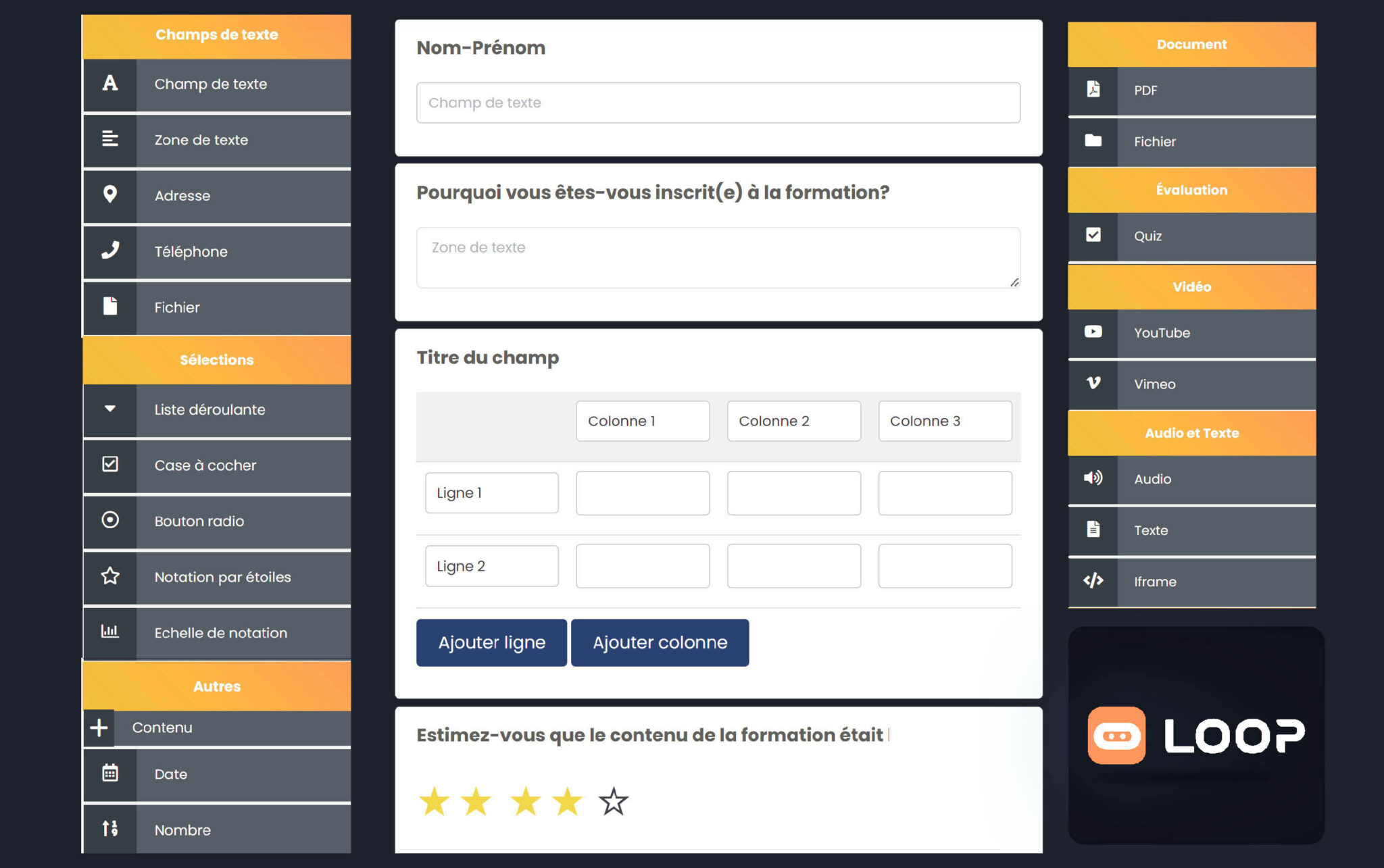This screenshot has width=1384, height=868.
Task: Click the PDF document icon
Action: pyautogui.click(x=1093, y=89)
